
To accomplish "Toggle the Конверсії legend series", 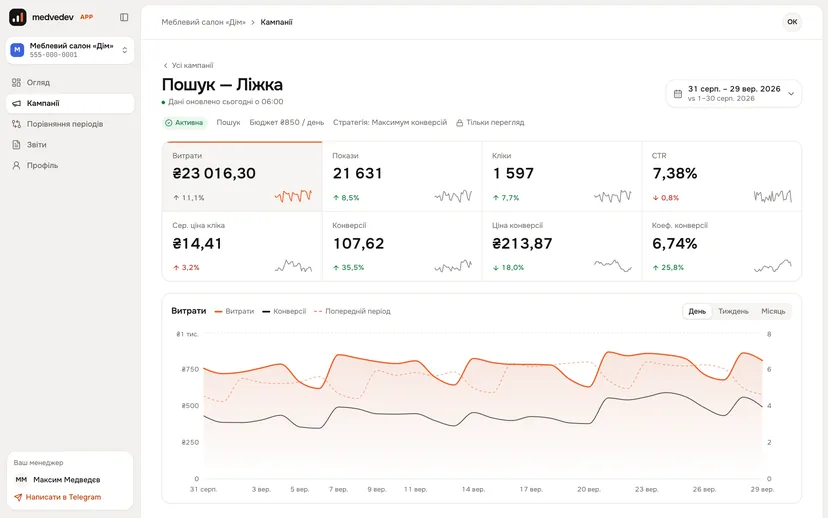I will pyautogui.click(x=284, y=312).
